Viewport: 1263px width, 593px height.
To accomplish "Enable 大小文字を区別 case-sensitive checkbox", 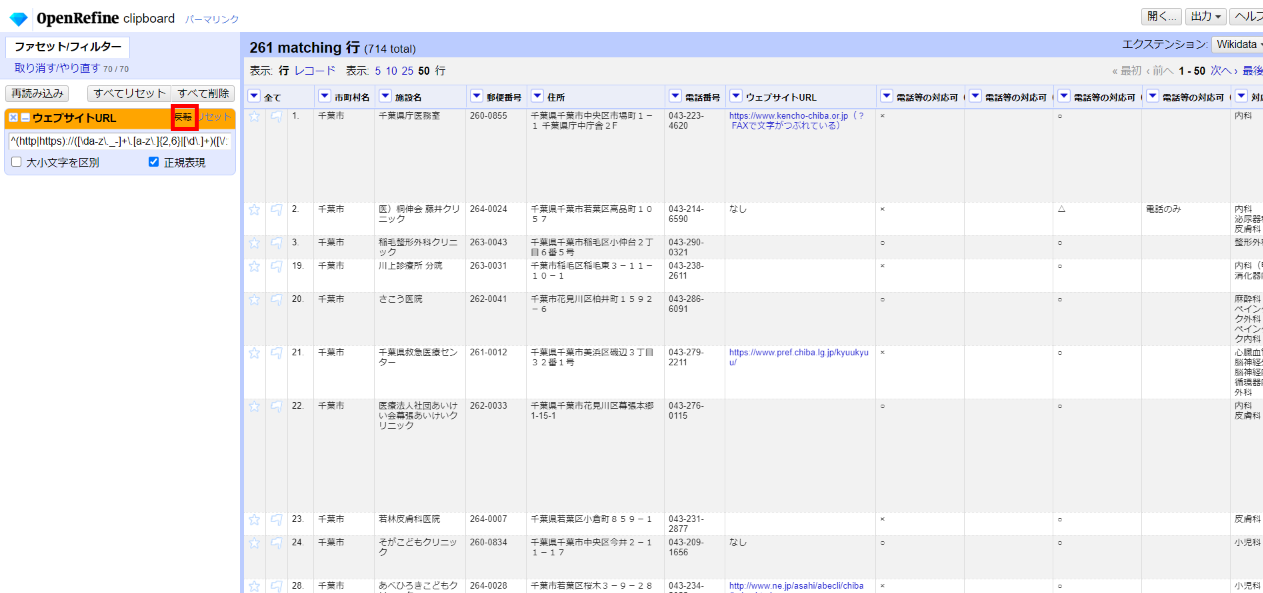I will [16, 162].
